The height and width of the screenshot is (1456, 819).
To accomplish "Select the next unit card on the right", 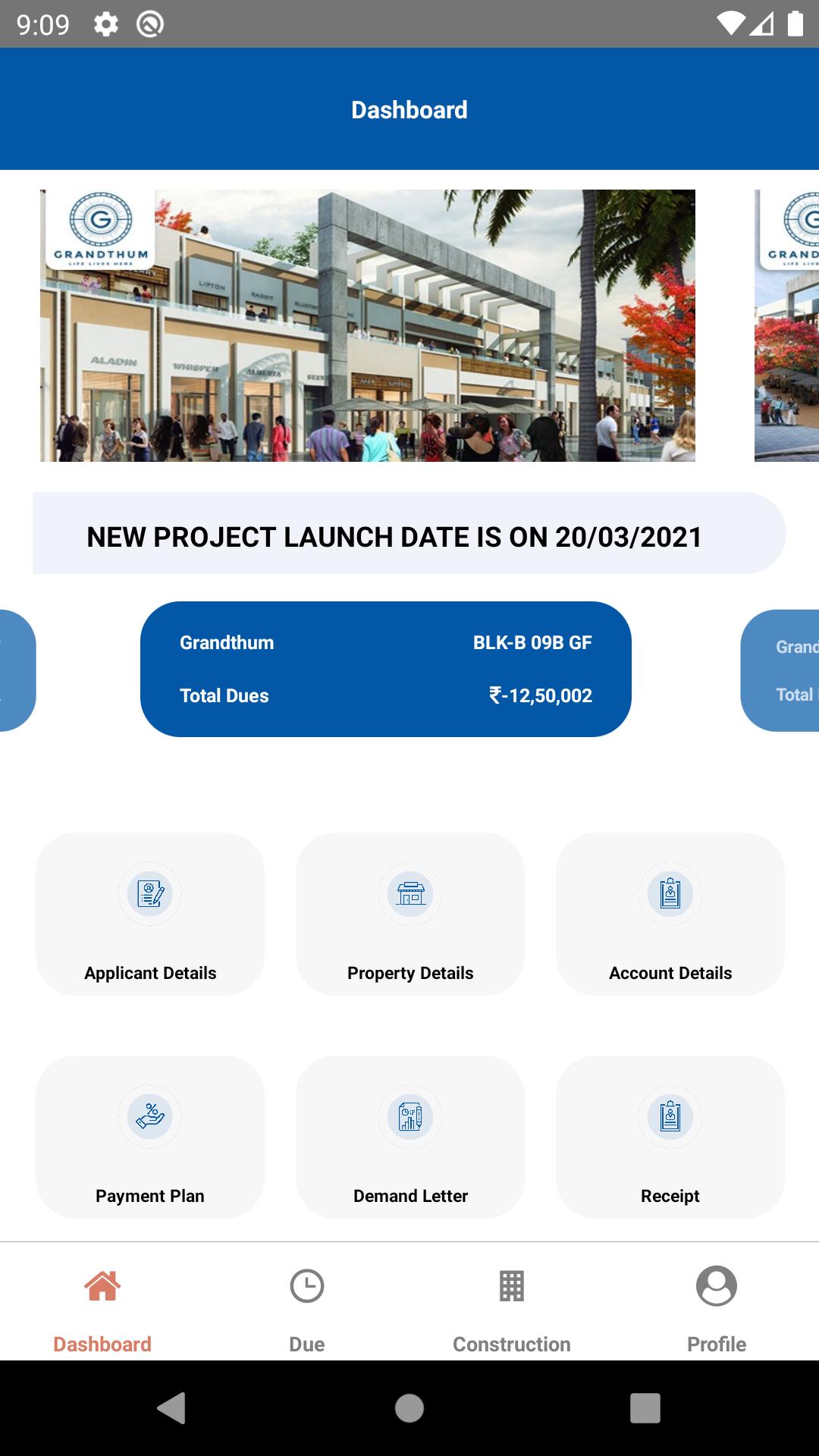I will click(780, 670).
